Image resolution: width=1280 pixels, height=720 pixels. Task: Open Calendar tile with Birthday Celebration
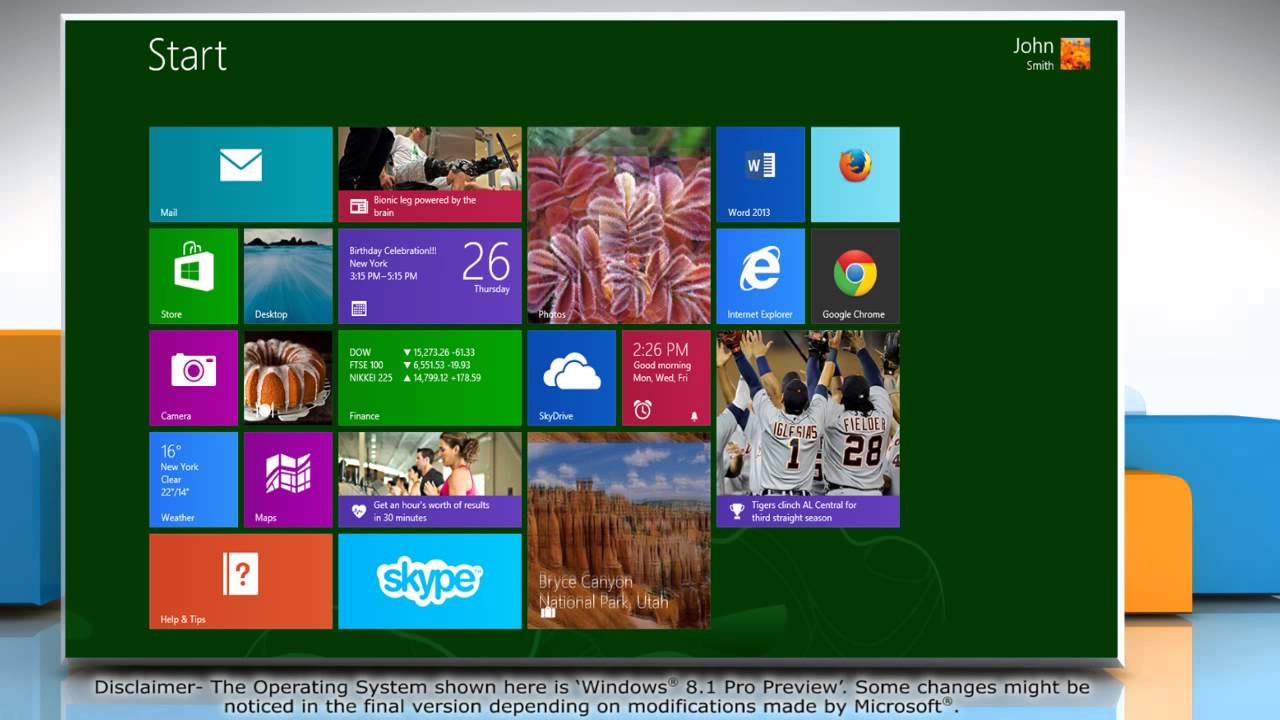coord(430,276)
